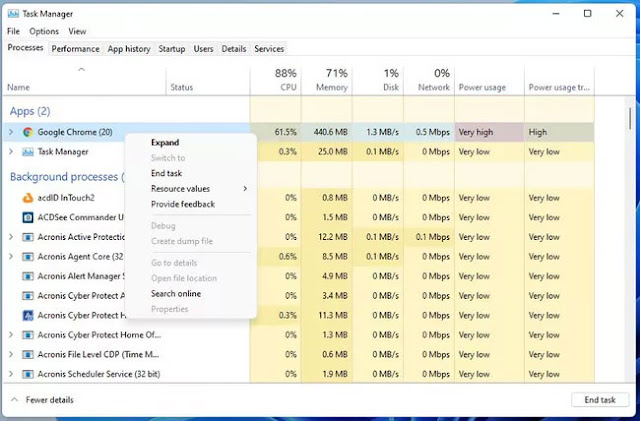Click the acdID InTouch2 orange icon
The image size is (640, 421).
pos(27,198)
